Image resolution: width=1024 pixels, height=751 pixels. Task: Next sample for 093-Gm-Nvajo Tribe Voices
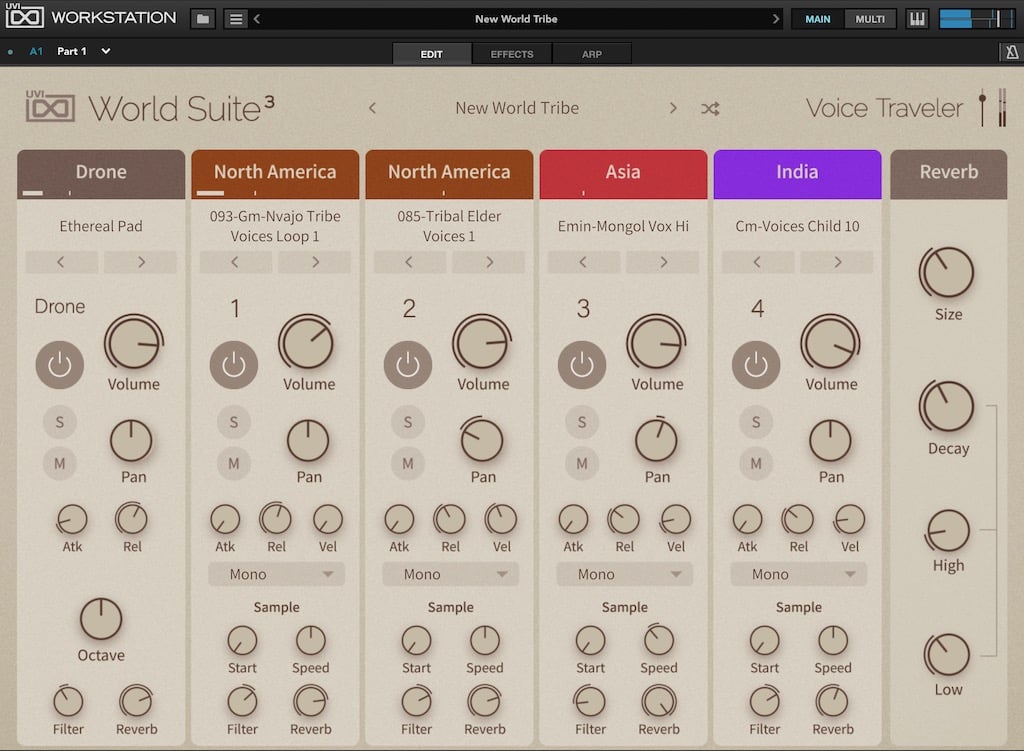click(315, 262)
